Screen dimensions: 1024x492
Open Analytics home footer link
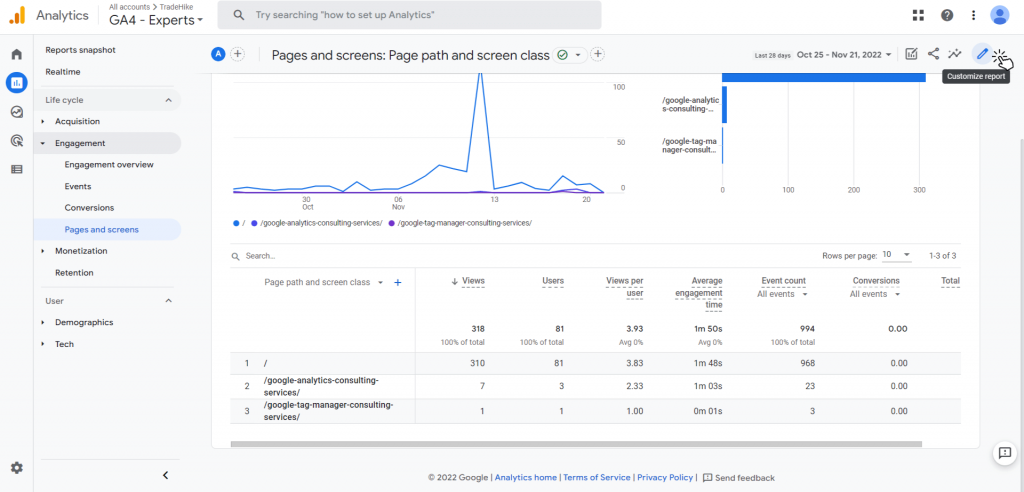(x=526, y=478)
